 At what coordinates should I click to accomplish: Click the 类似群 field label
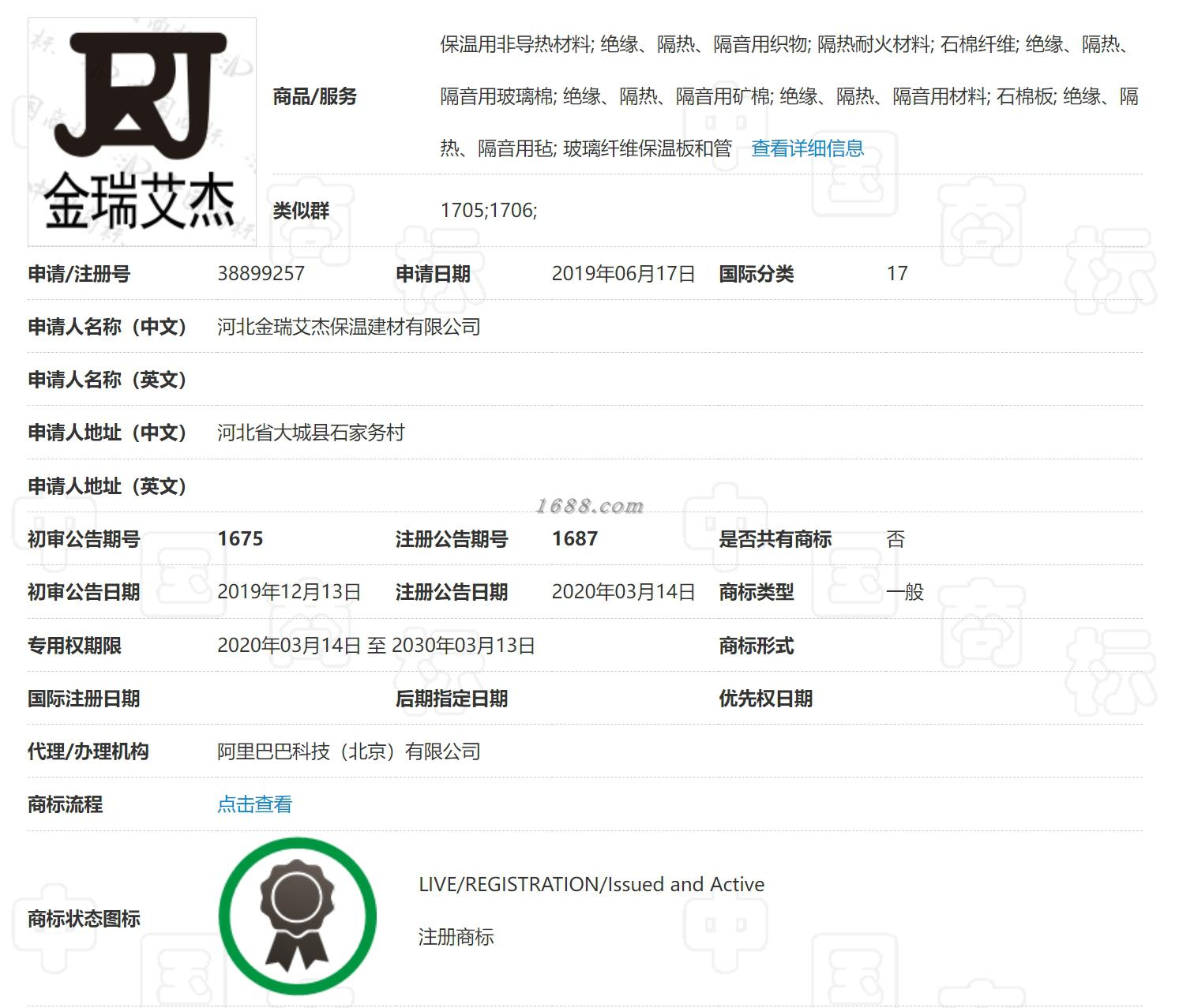pos(301,211)
